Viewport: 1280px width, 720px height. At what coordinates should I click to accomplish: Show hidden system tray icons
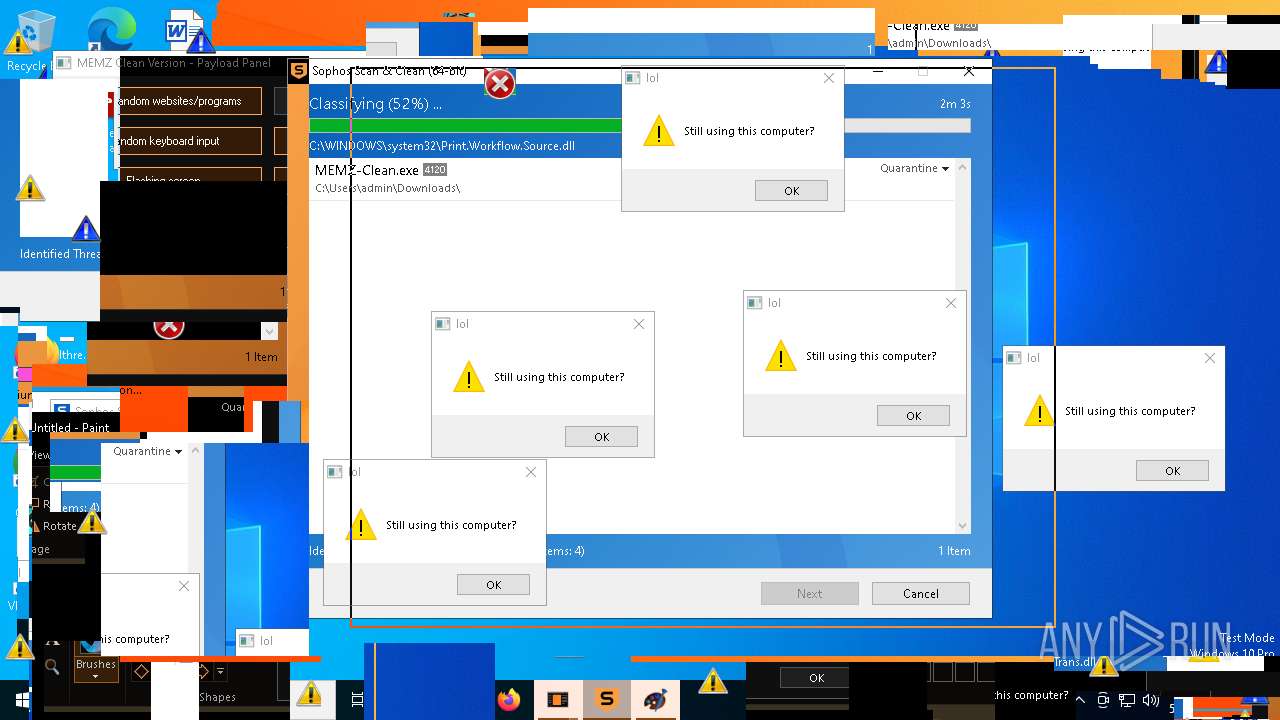[1081, 700]
